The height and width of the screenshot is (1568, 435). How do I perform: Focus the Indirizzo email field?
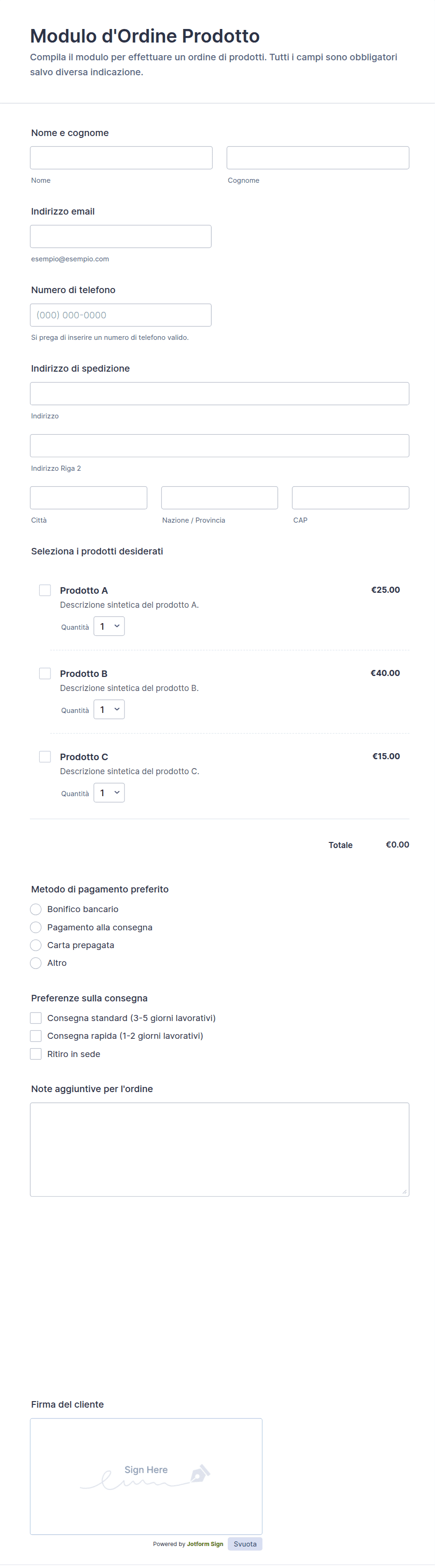click(x=121, y=236)
